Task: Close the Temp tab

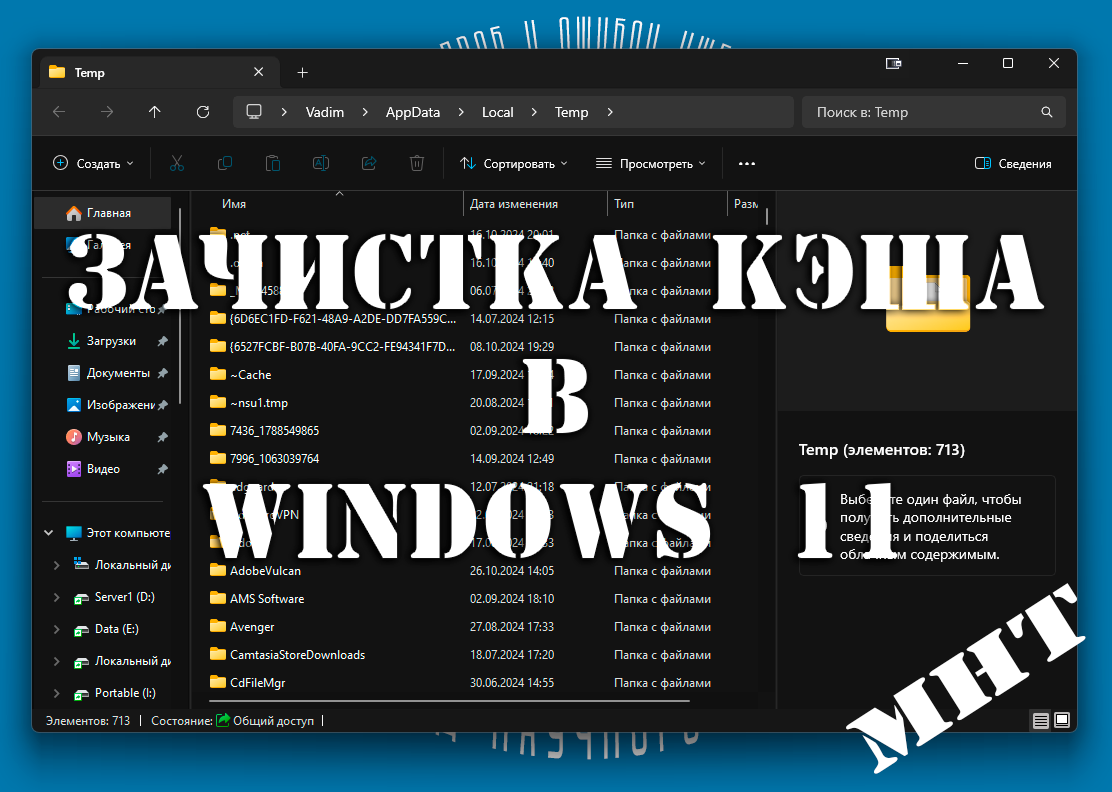Action: coord(259,72)
